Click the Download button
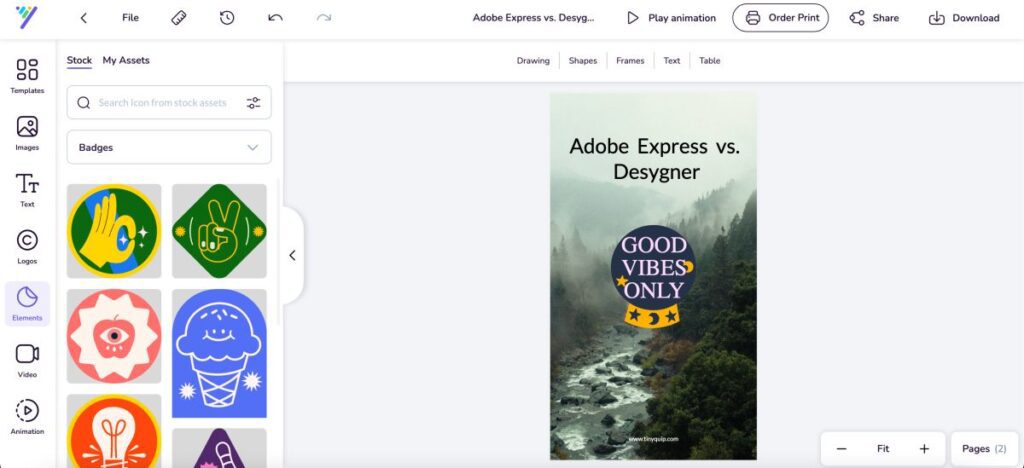This screenshot has width=1024, height=468. pyautogui.click(x=964, y=18)
